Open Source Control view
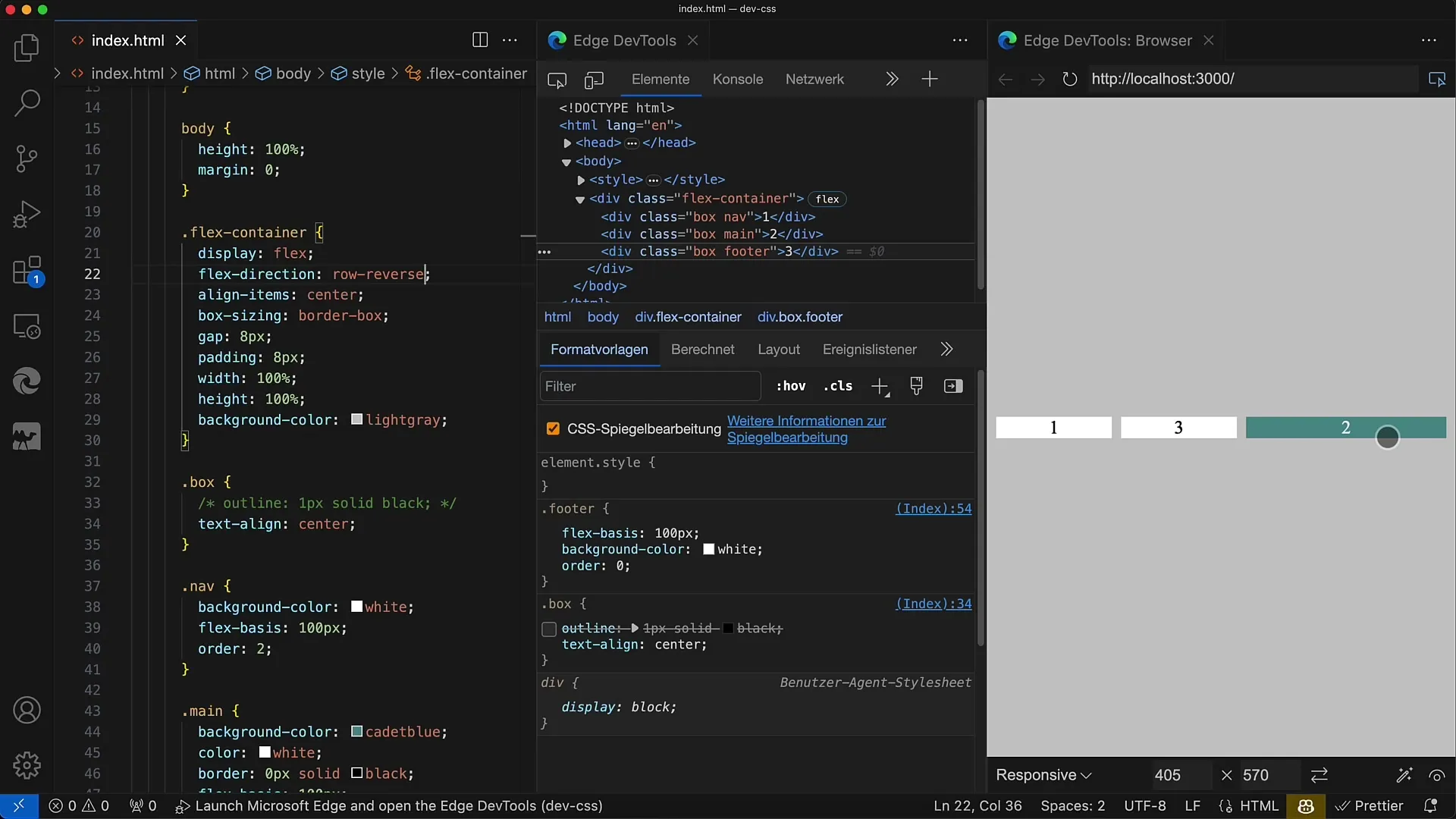The width and height of the screenshot is (1456, 819). [27, 158]
